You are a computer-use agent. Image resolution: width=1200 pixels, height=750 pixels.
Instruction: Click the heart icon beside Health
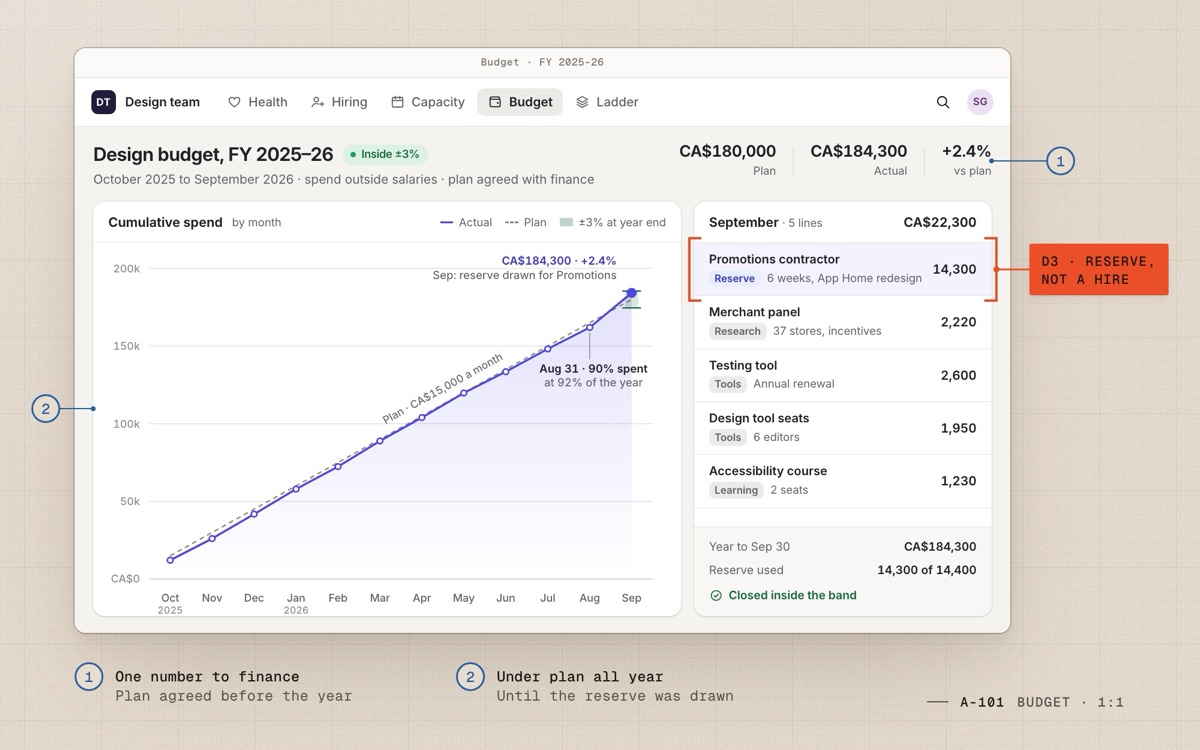click(234, 102)
